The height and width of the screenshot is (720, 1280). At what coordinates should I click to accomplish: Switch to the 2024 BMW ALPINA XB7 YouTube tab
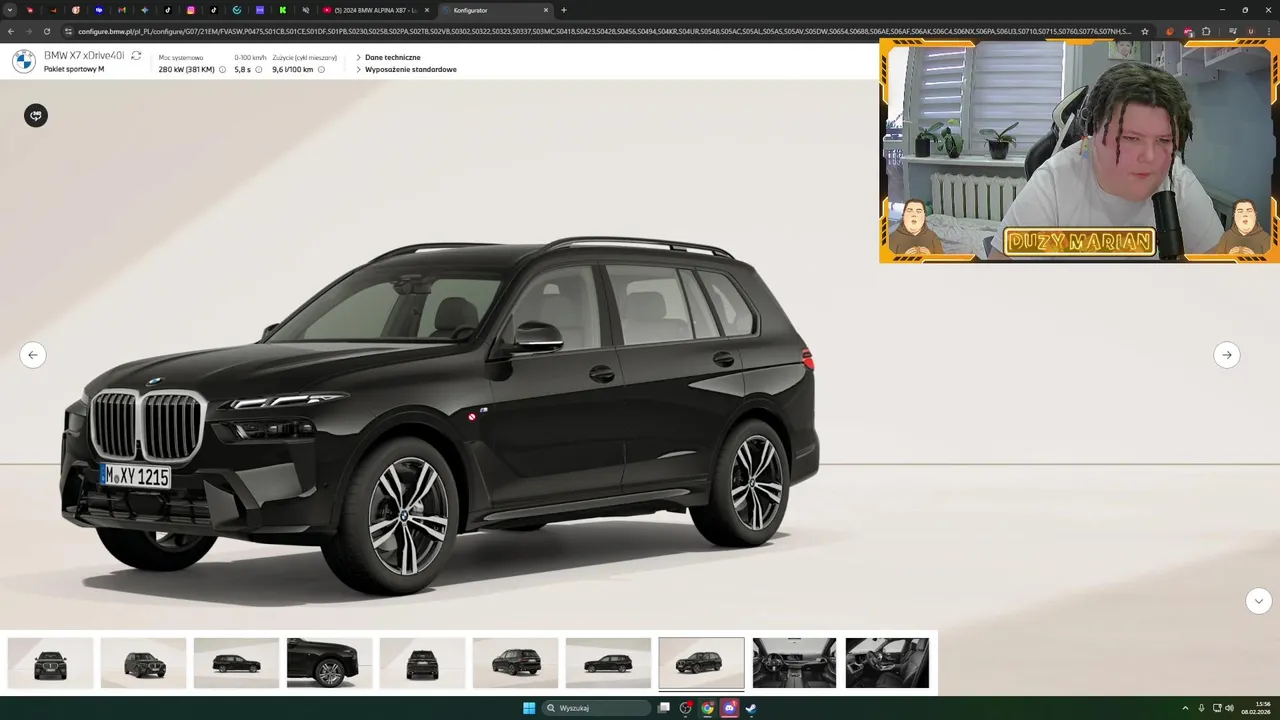[375, 10]
